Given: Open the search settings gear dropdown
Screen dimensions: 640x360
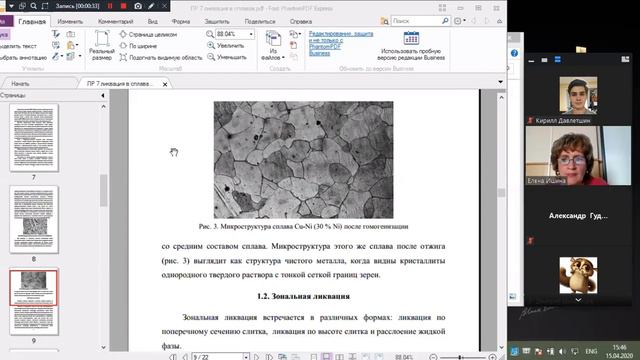Looking at the screenshot, I should 460,21.
